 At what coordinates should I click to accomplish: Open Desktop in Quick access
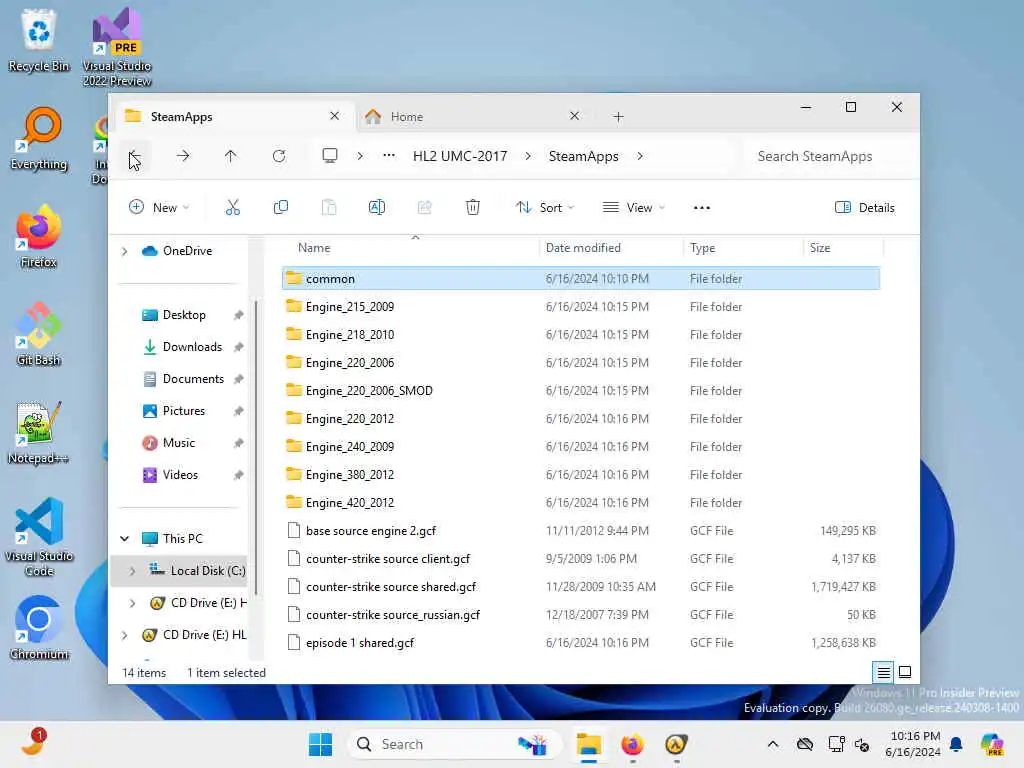(x=184, y=315)
